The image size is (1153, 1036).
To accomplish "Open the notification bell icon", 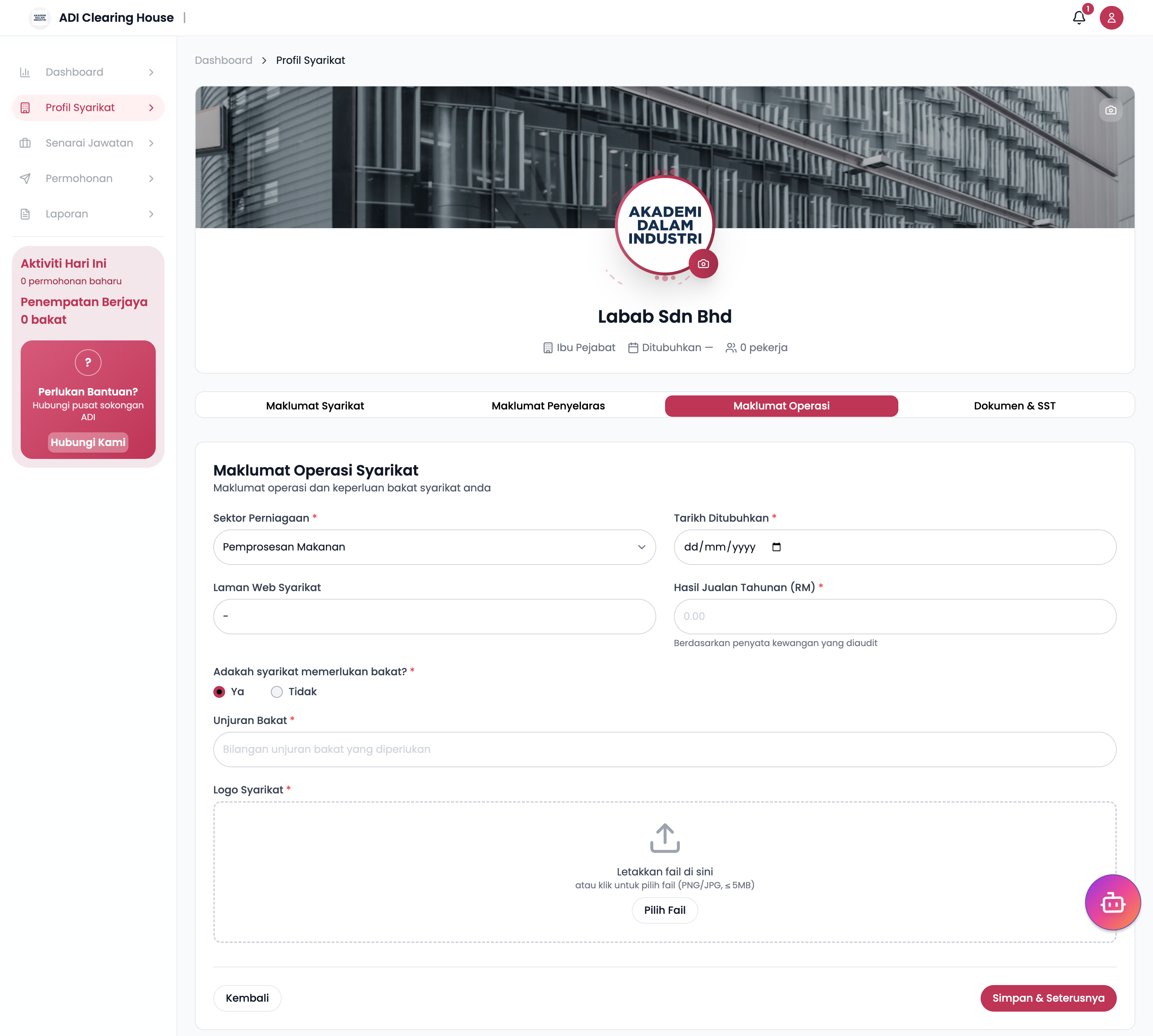I will pyautogui.click(x=1078, y=18).
